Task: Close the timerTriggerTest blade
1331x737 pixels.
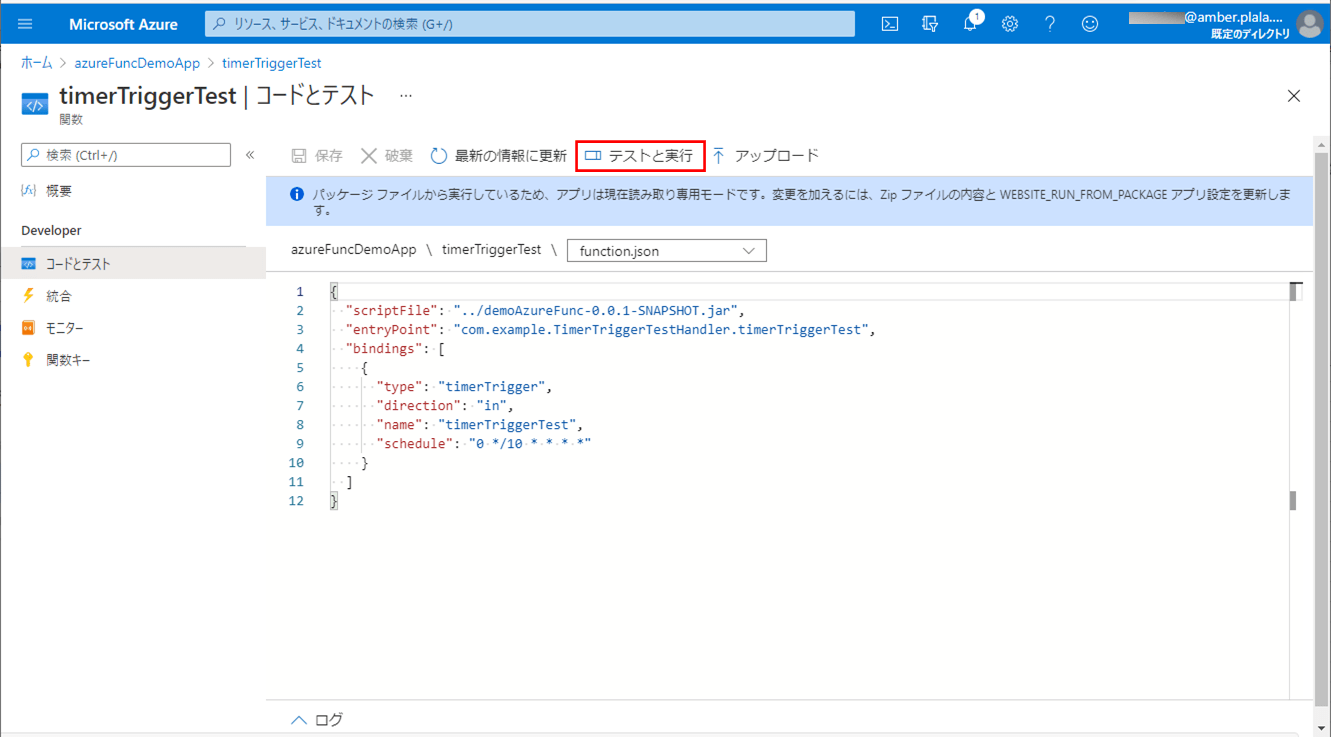Action: coord(1294,96)
